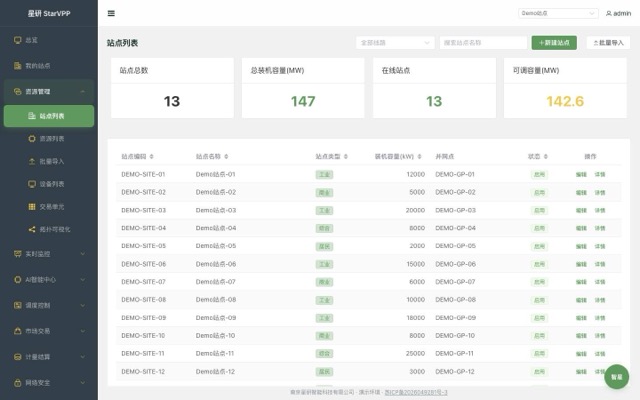The image size is (640, 400).
Task: Click the AI智能中心 icon in sidebar
Action: tap(18, 280)
